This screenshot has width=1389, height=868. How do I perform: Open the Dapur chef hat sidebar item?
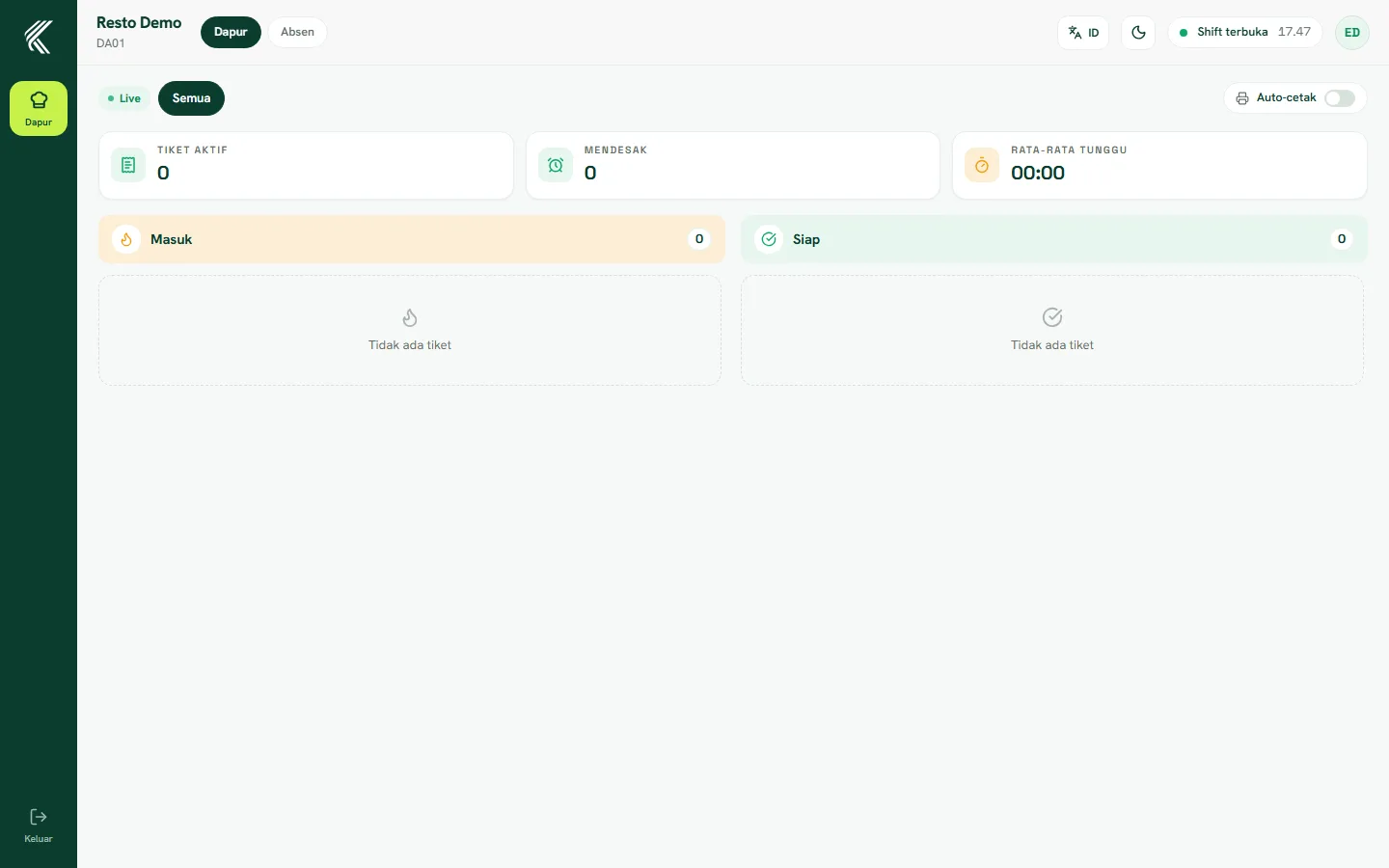pyautogui.click(x=39, y=108)
